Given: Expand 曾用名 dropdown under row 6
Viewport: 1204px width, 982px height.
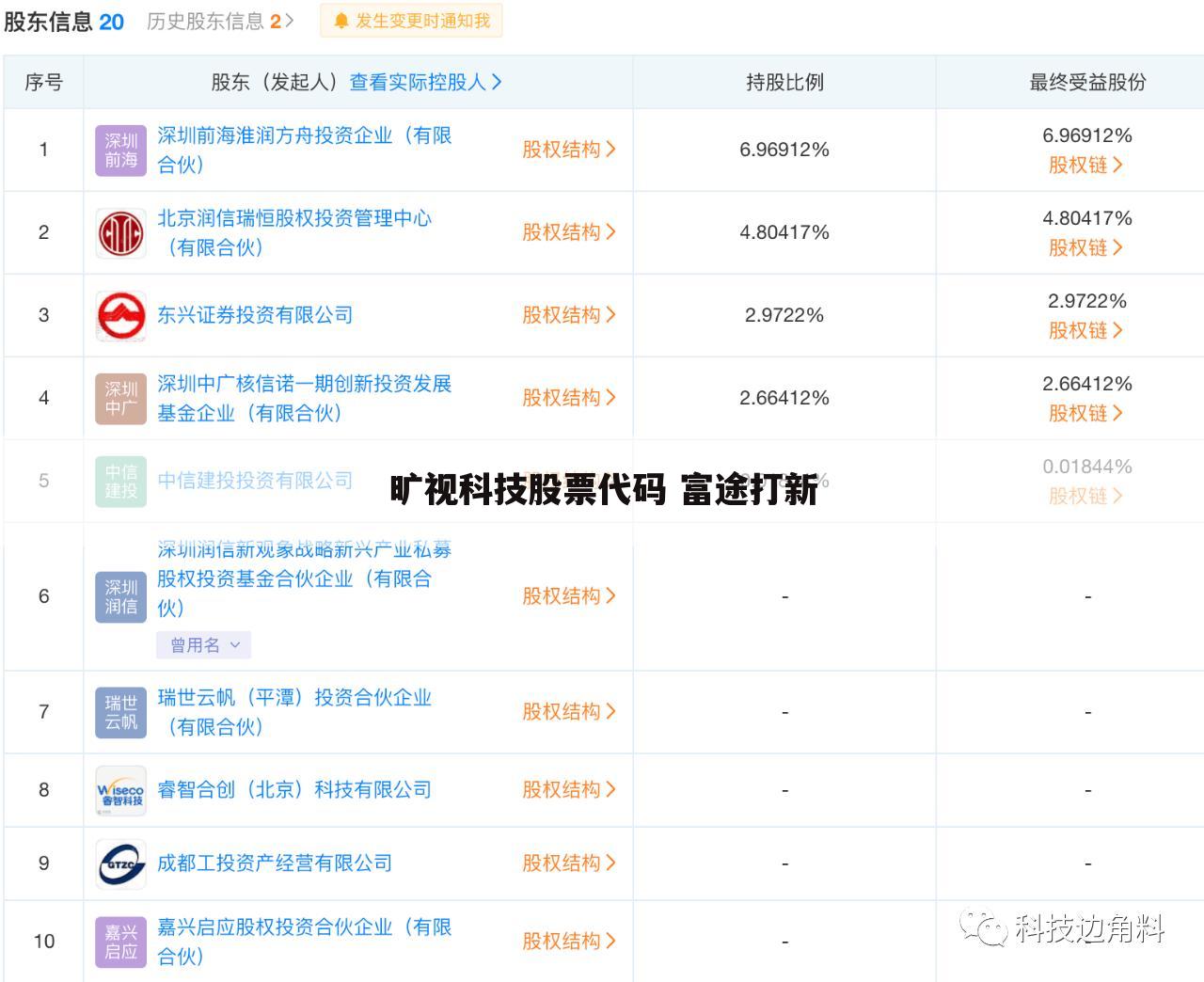Looking at the screenshot, I should (204, 645).
